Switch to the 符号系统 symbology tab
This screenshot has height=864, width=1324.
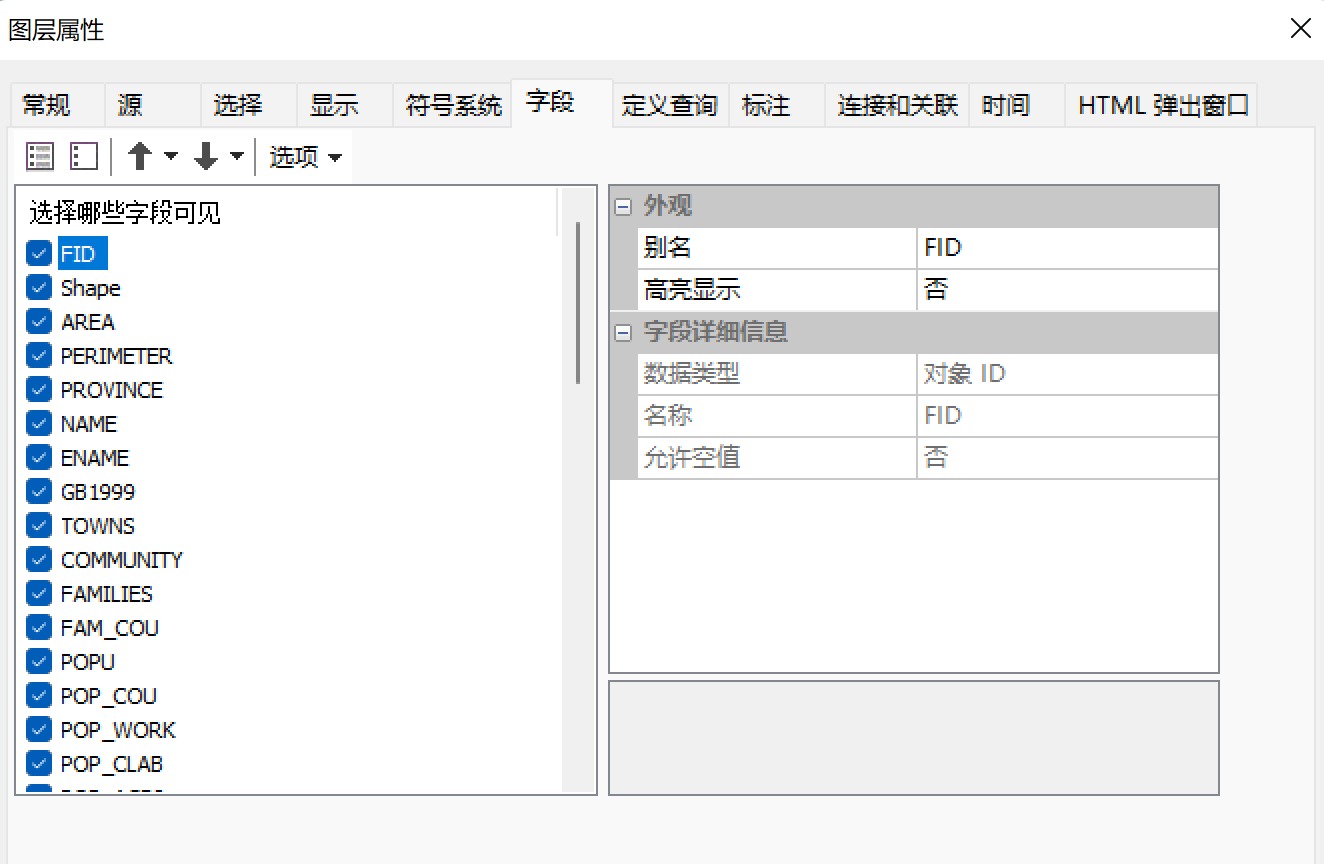pos(452,104)
